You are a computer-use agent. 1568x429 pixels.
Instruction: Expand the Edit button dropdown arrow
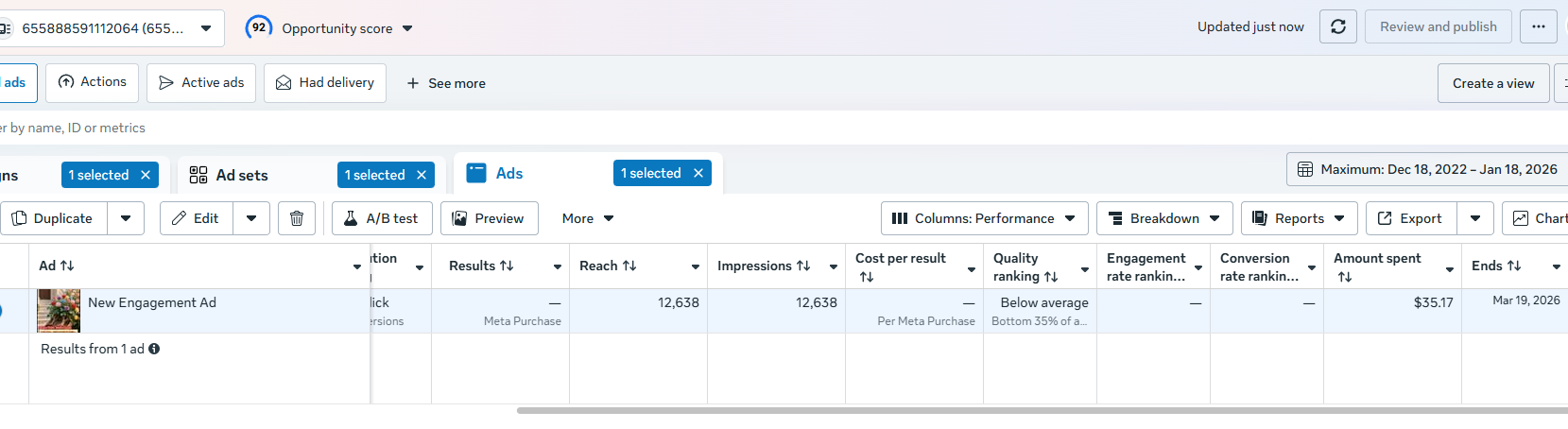pos(251,218)
